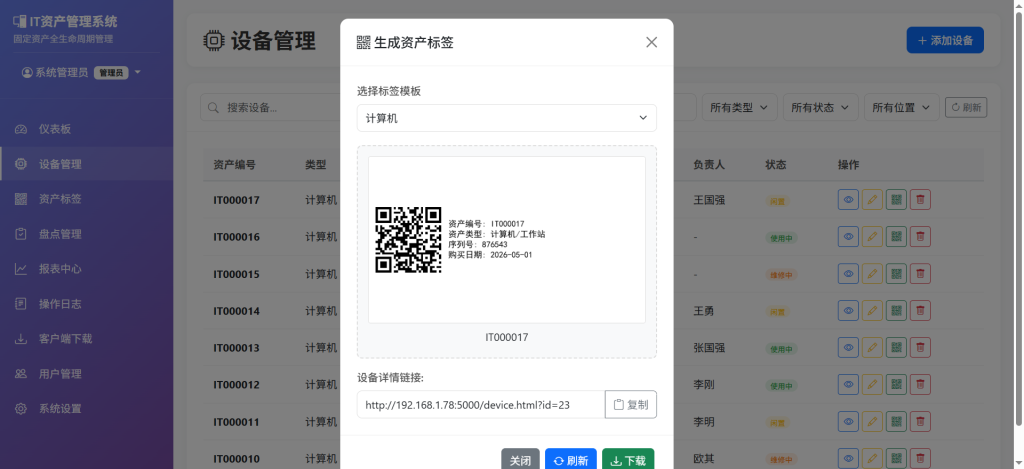The width and height of the screenshot is (1024, 469).
Task: Click the 关闭 button in dialog footer
Action: [x=520, y=461]
